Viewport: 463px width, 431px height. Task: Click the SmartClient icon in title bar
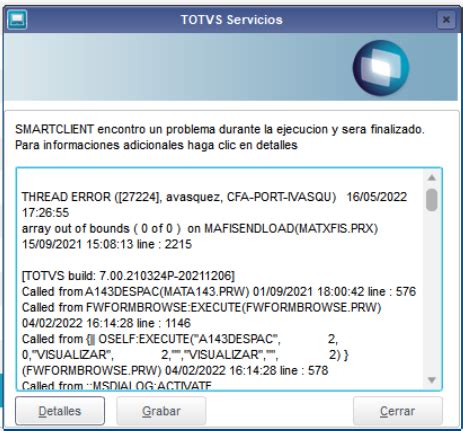tap(17, 20)
